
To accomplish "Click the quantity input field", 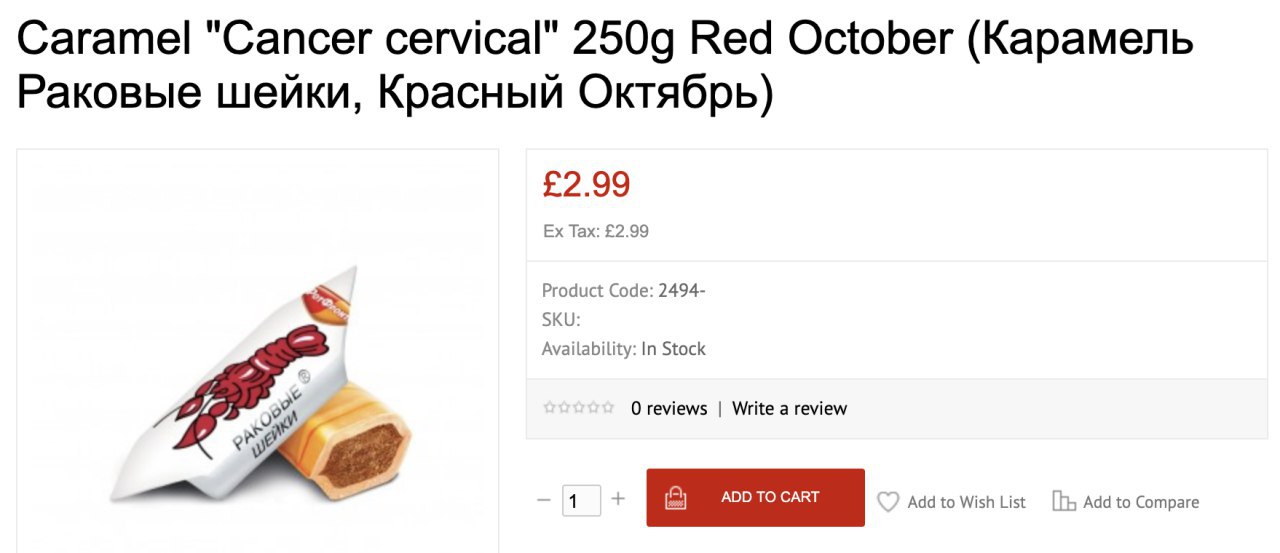I will pos(581,500).
